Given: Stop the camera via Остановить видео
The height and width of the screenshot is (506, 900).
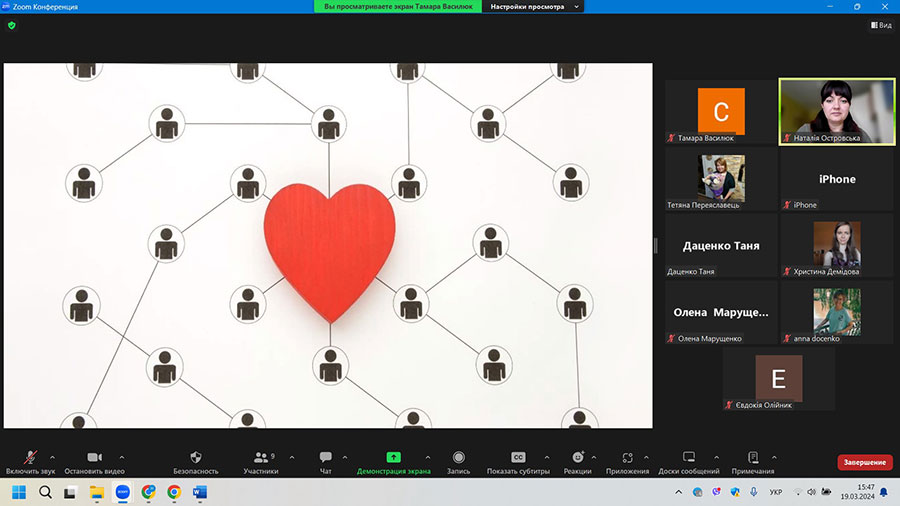Looking at the screenshot, I should (94, 458).
